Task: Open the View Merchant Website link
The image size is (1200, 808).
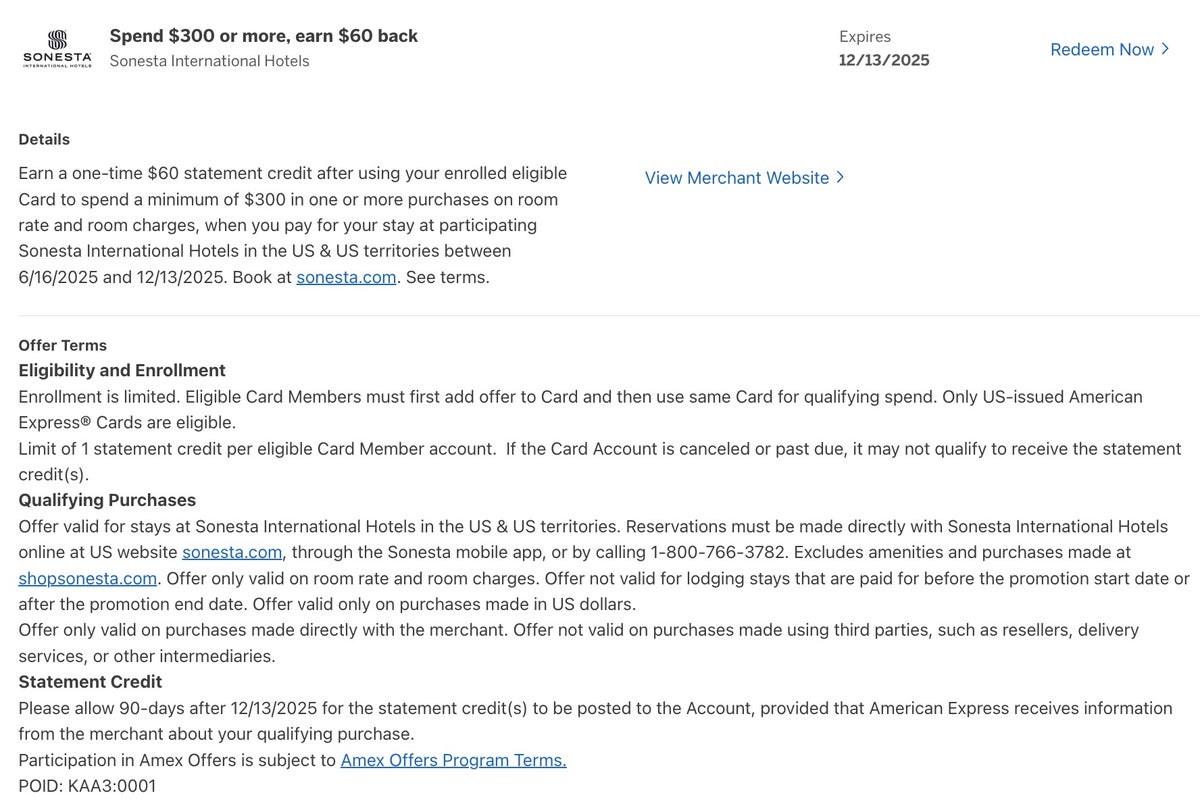Action: click(736, 177)
